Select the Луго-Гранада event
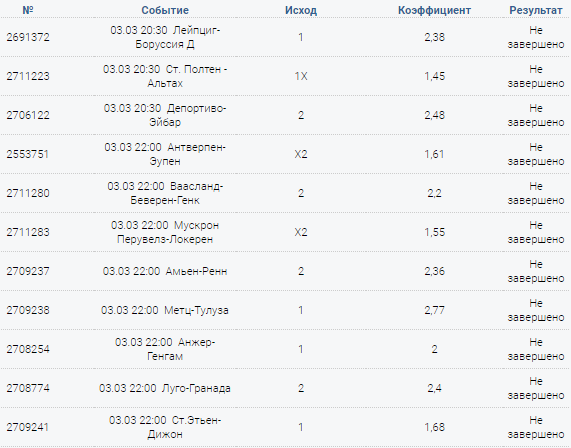Screen dimensions: 571x448 165,388
